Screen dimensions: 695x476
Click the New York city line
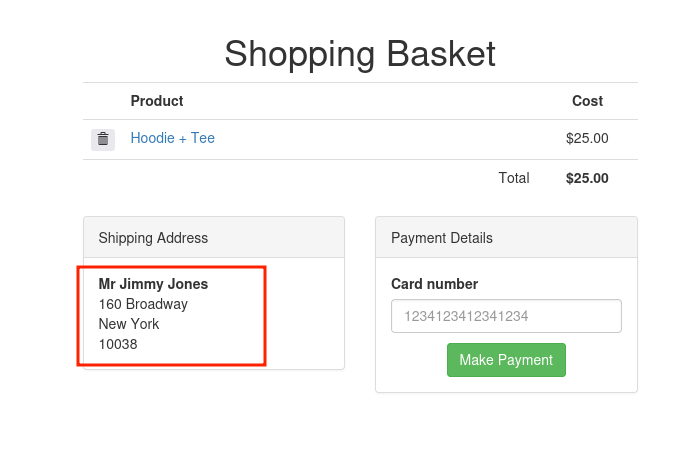pos(129,324)
